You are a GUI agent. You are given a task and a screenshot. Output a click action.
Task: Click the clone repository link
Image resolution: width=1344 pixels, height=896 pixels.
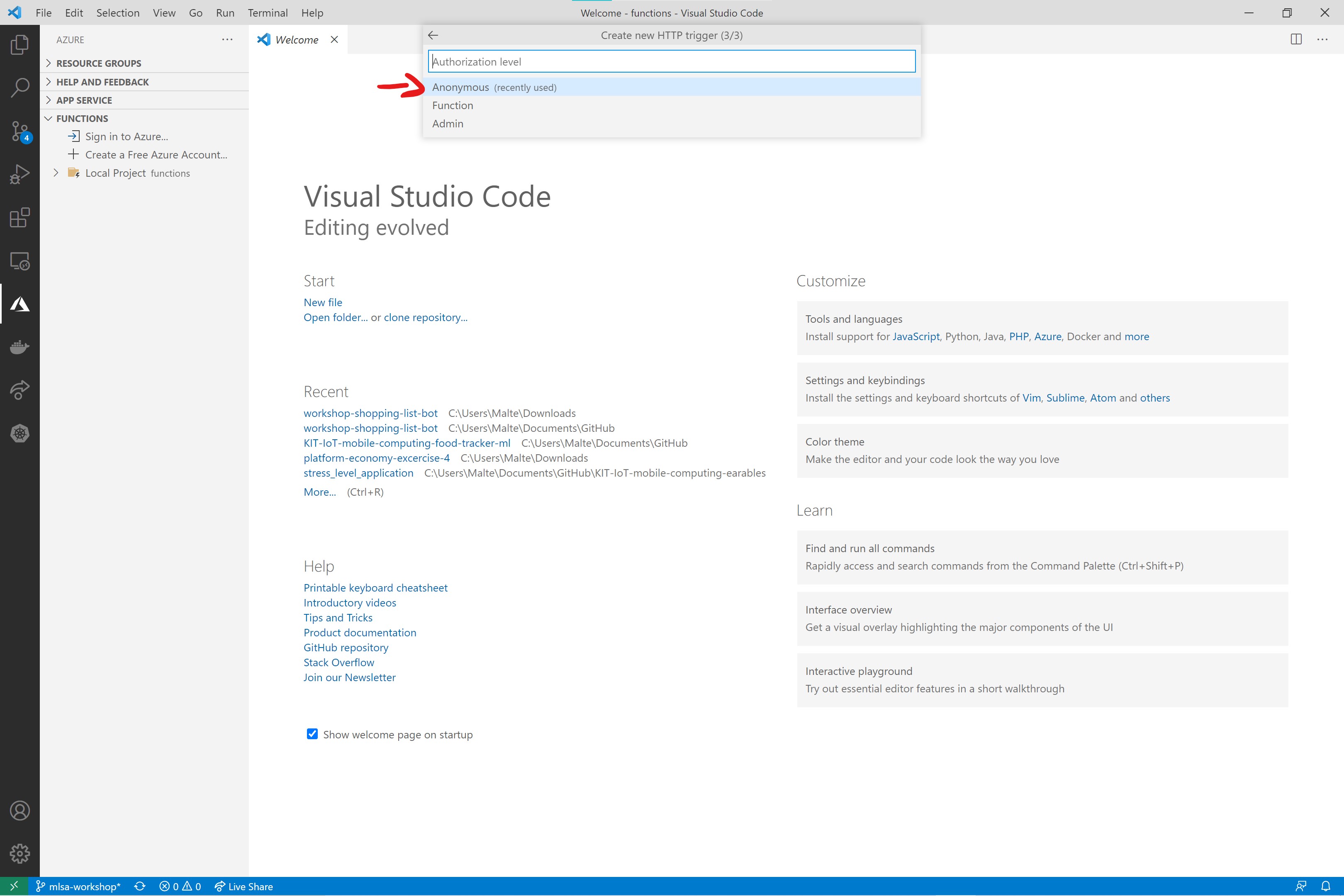(x=426, y=317)
